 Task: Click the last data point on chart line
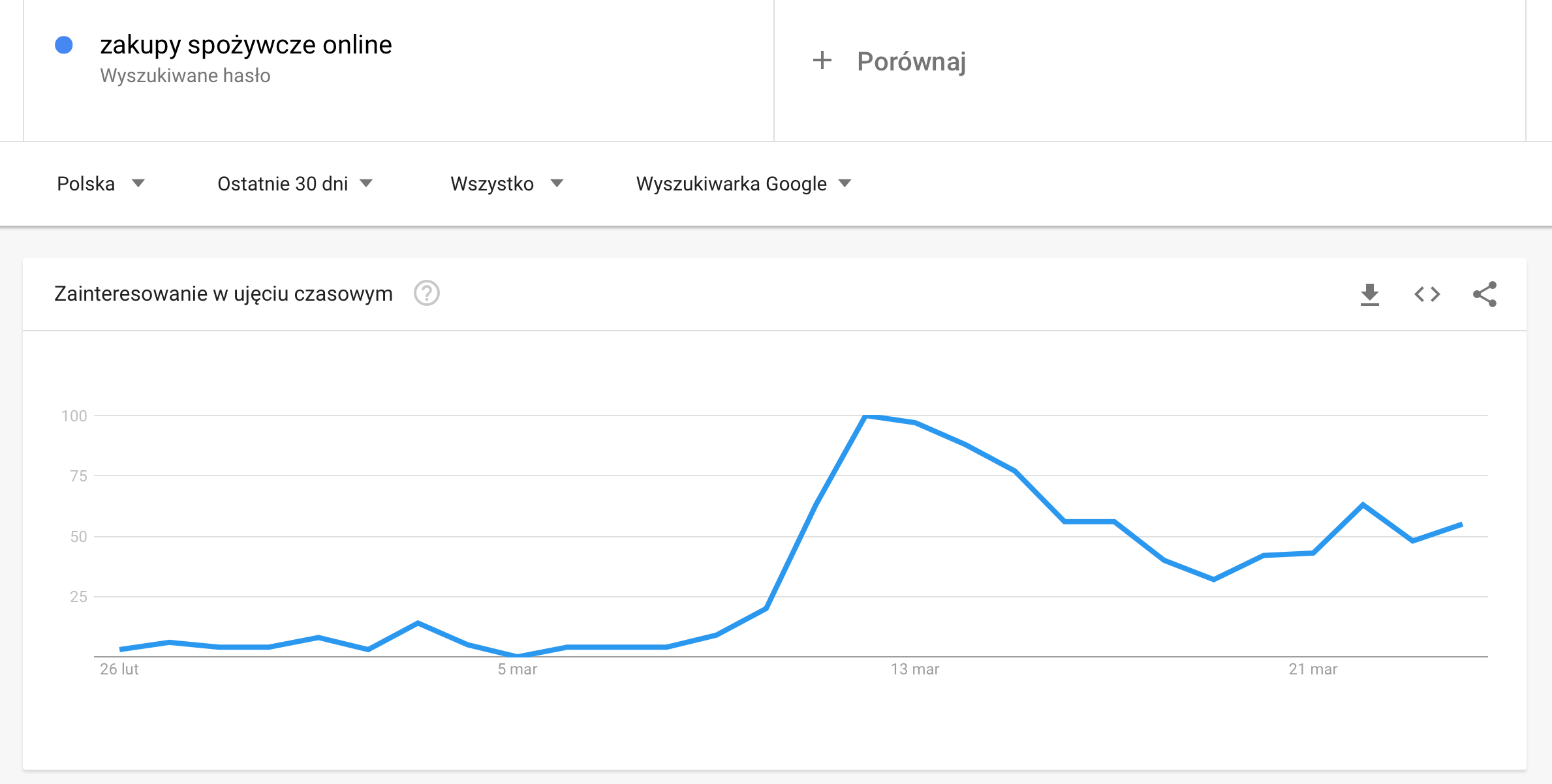pos(1461,524)
